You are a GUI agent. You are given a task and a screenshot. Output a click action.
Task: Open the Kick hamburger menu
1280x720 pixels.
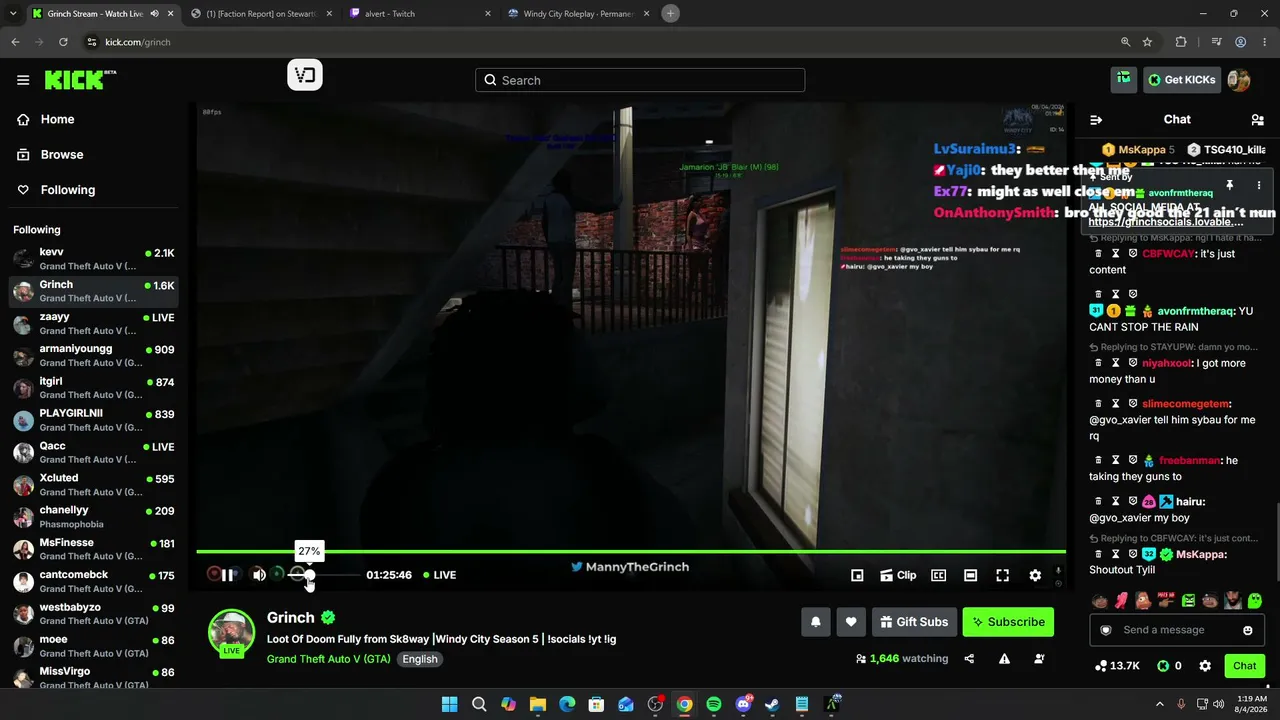23,80
